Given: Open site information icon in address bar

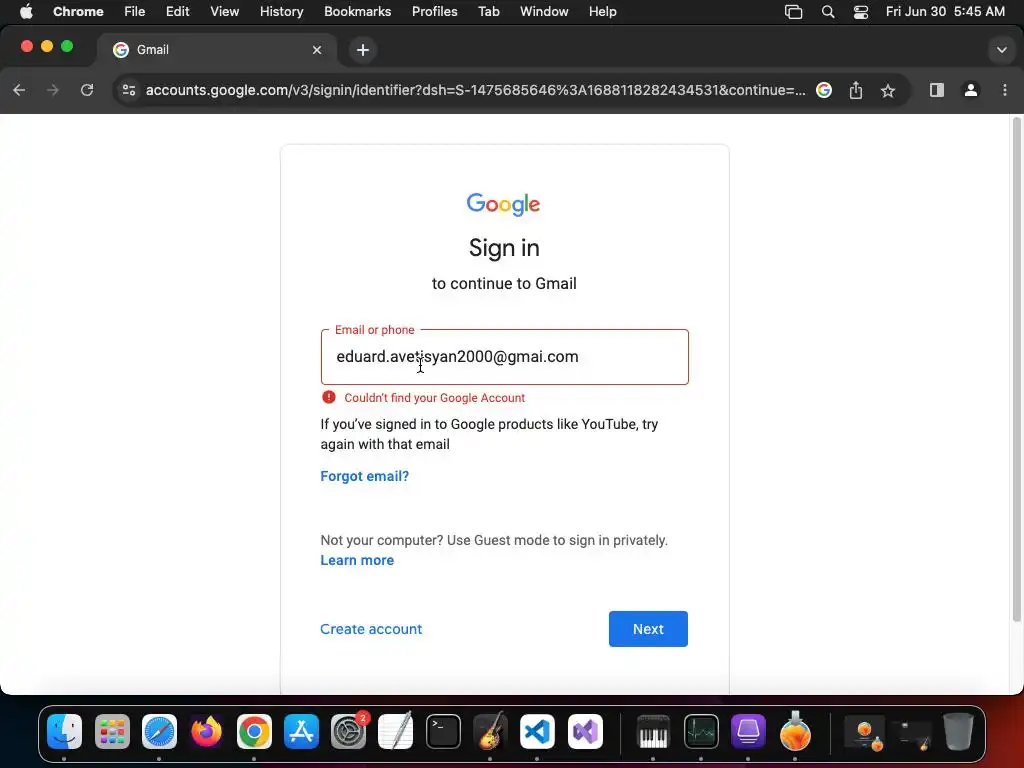Looking at the screenshot, I should [129, 90].
